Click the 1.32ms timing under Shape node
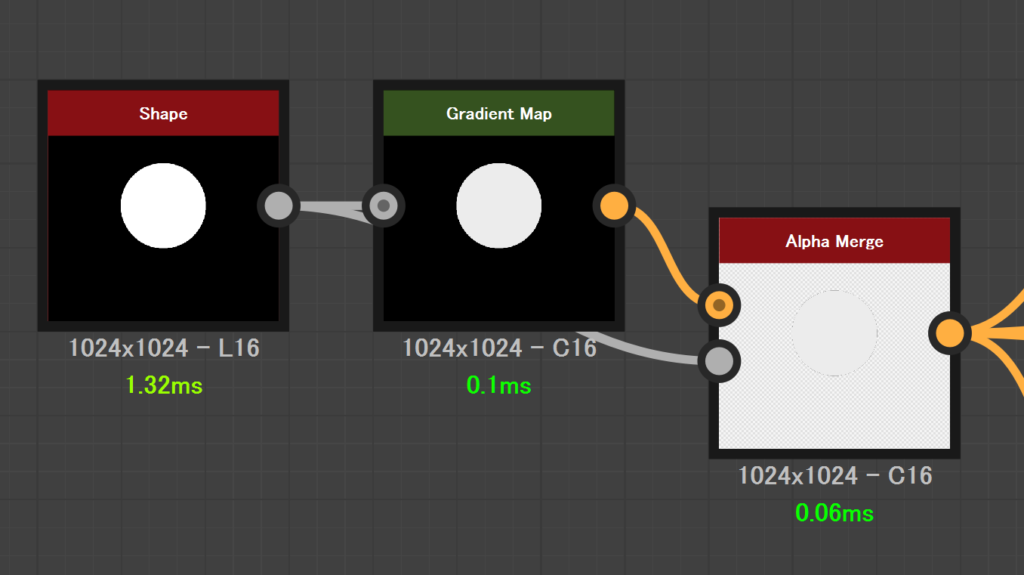This screenshot has width=1024, height=575. pos(164,385)
